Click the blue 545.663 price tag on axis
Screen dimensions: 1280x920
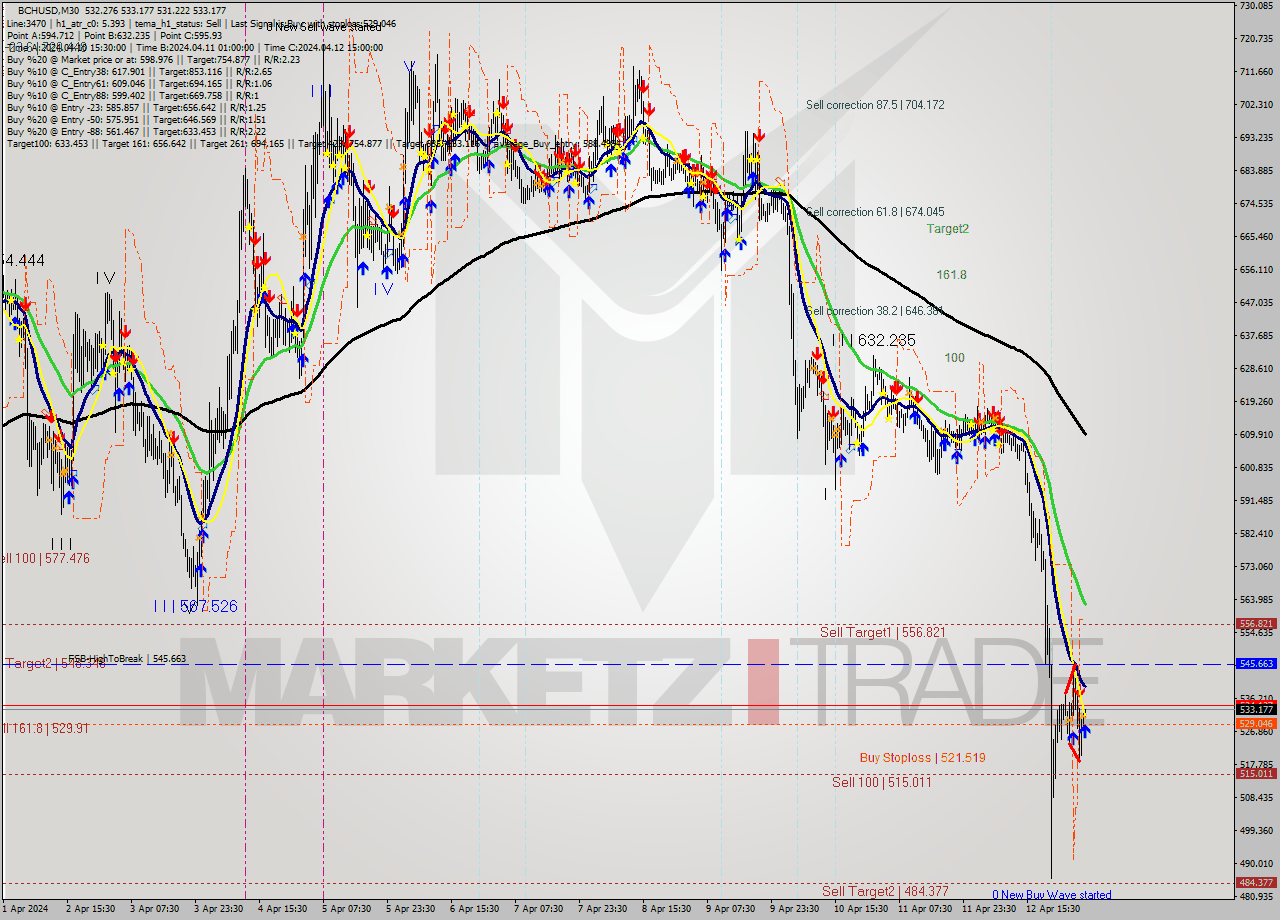1256,664
